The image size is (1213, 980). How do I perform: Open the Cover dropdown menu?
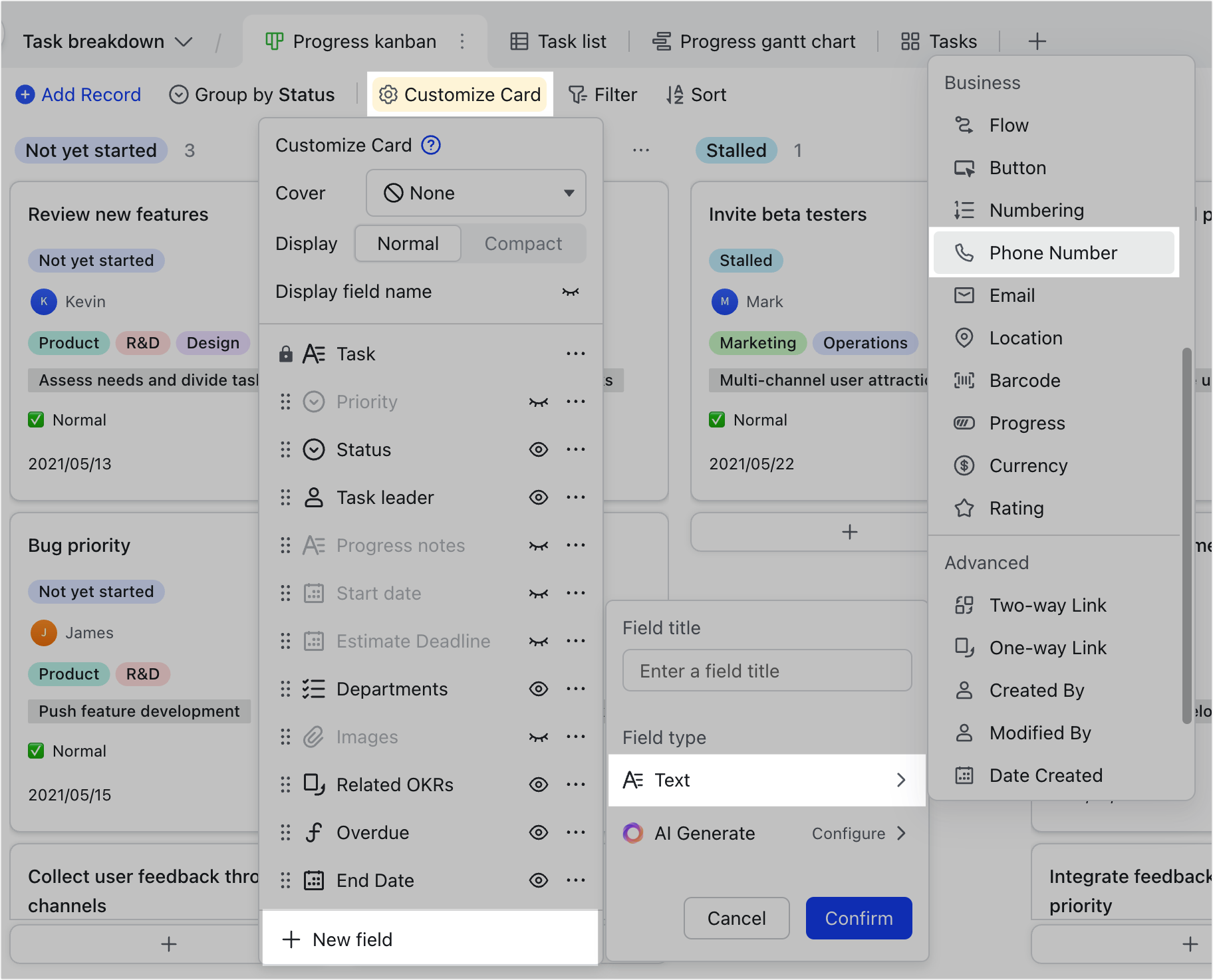tap(475, 193)
